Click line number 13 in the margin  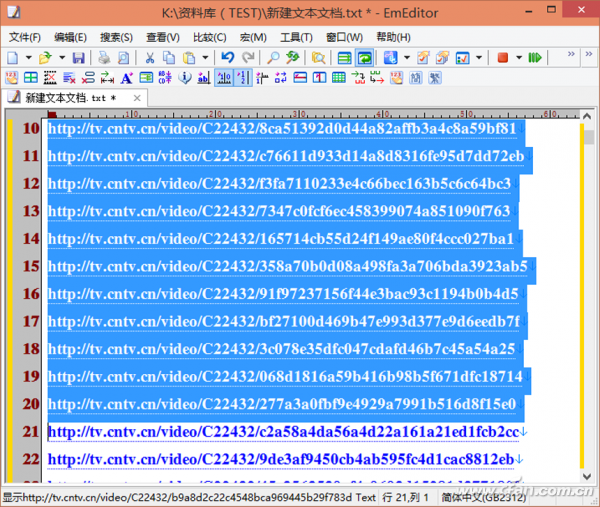(31, 211)
